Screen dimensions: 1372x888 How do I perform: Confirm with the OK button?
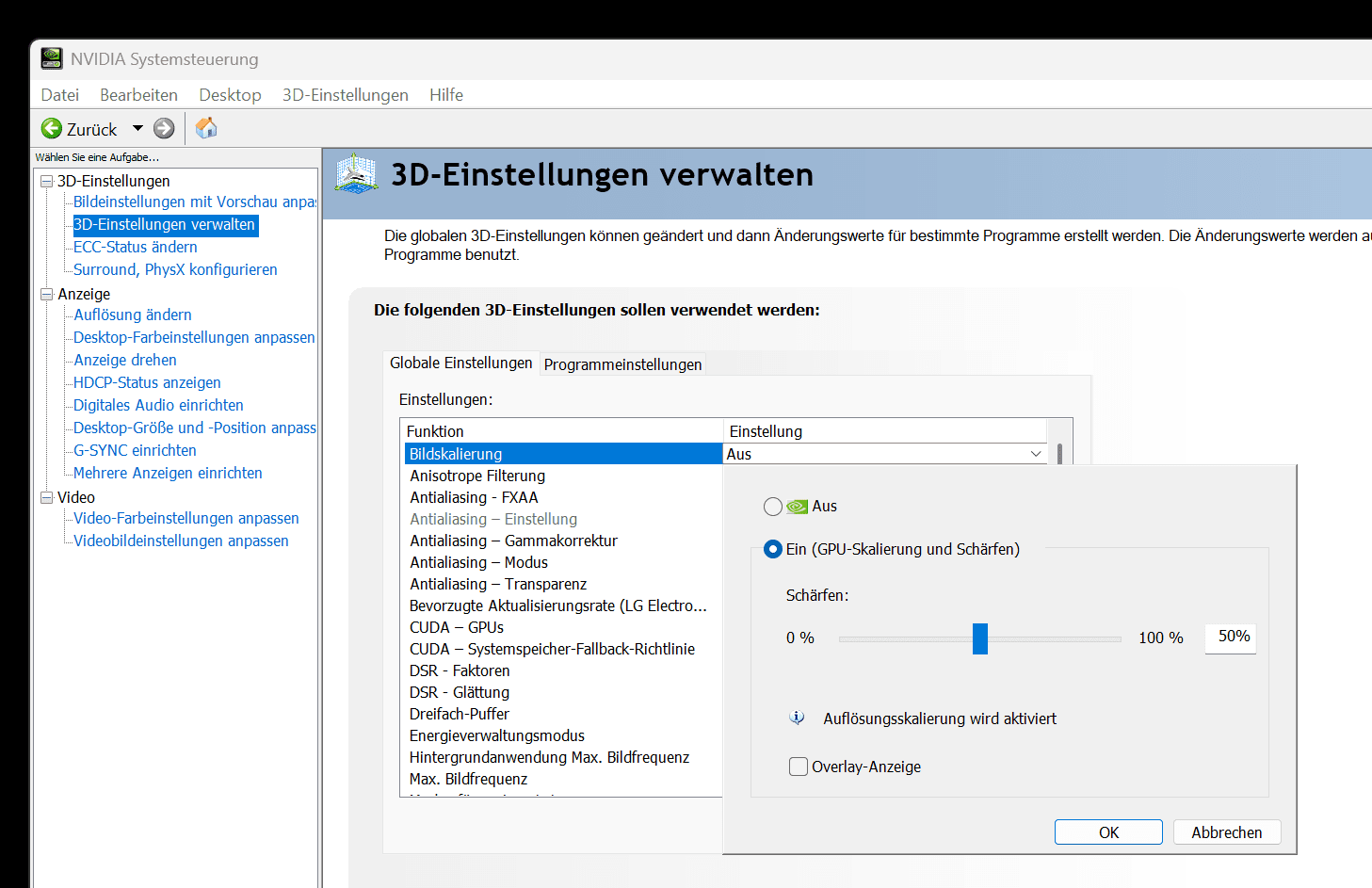(1108, 832)
